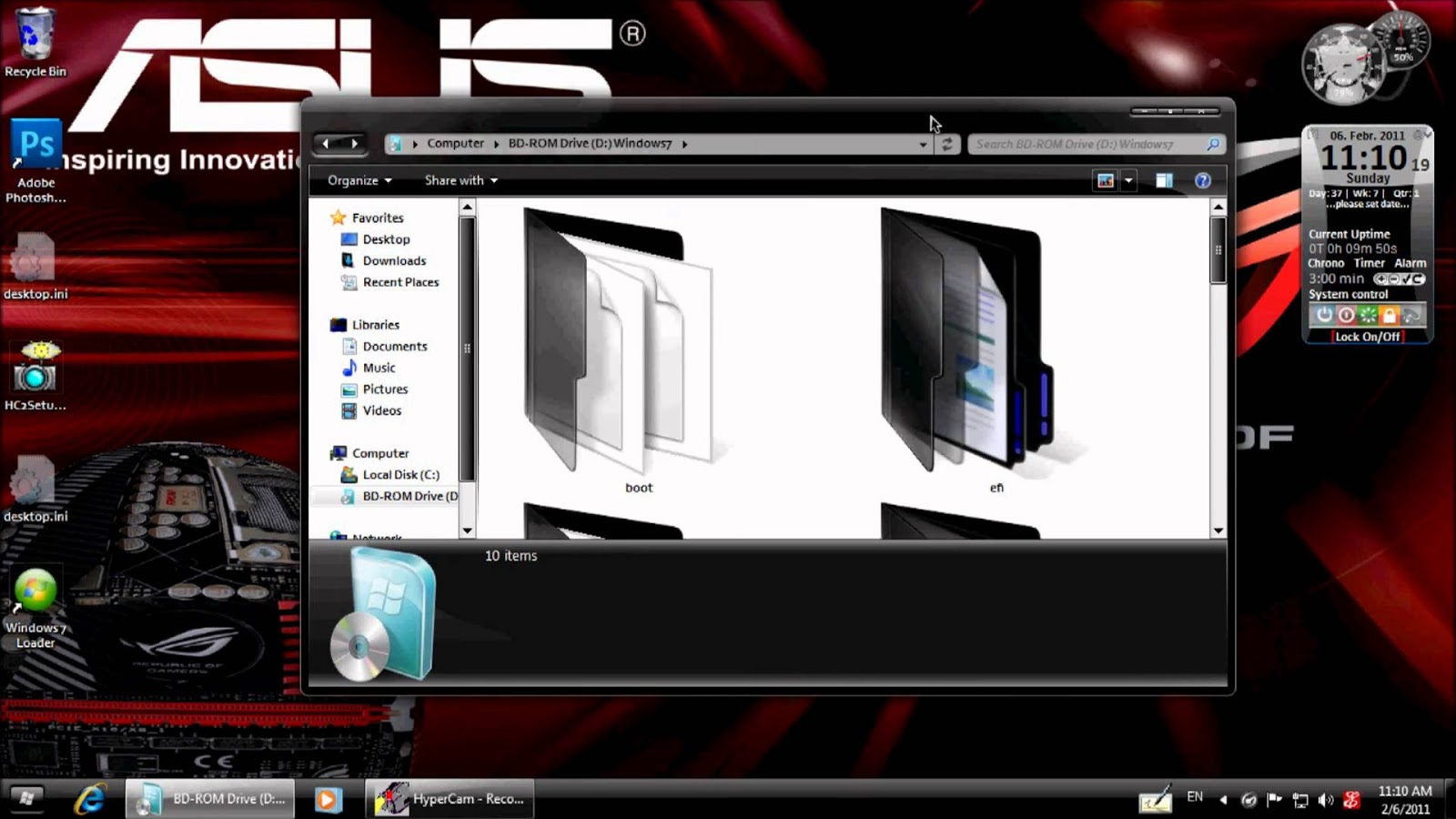Expand the arrow after Computer breadcrumb

tap(497, 144)
